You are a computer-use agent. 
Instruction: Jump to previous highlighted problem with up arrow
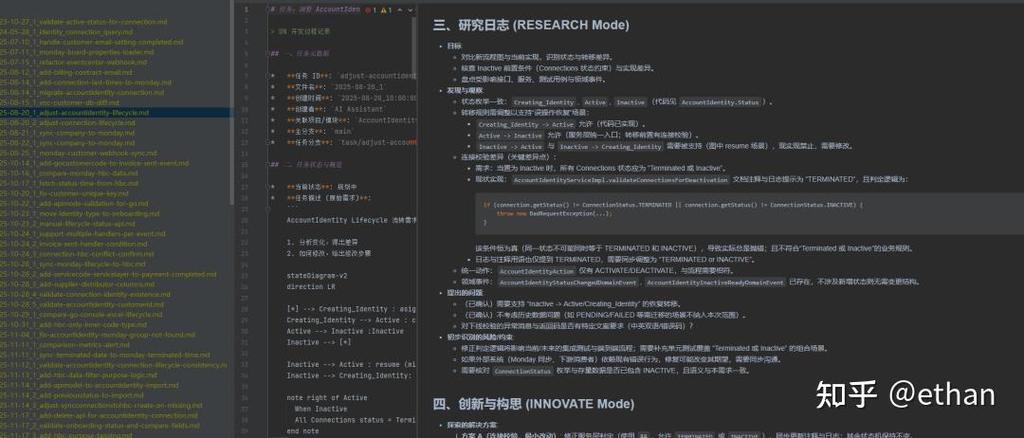coord(400,10)
